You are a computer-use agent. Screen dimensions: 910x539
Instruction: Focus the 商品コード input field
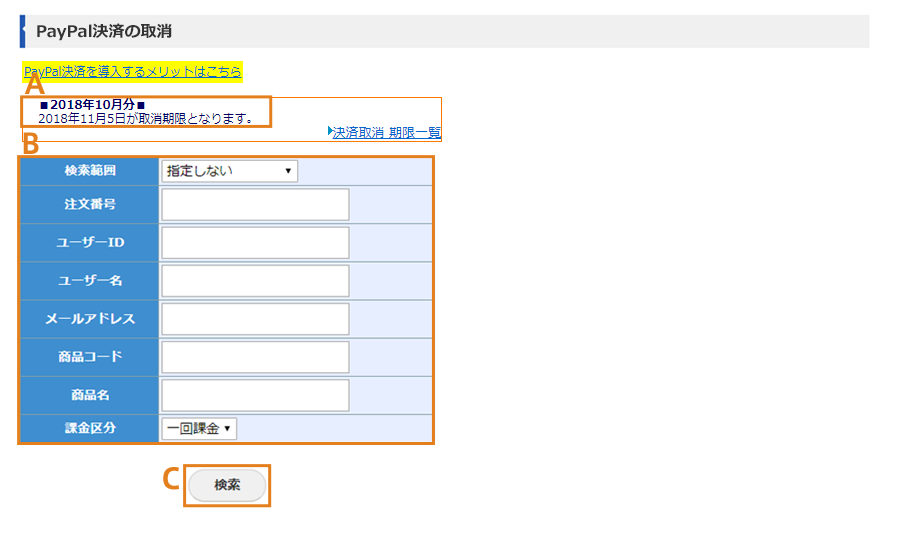point(255,357)
